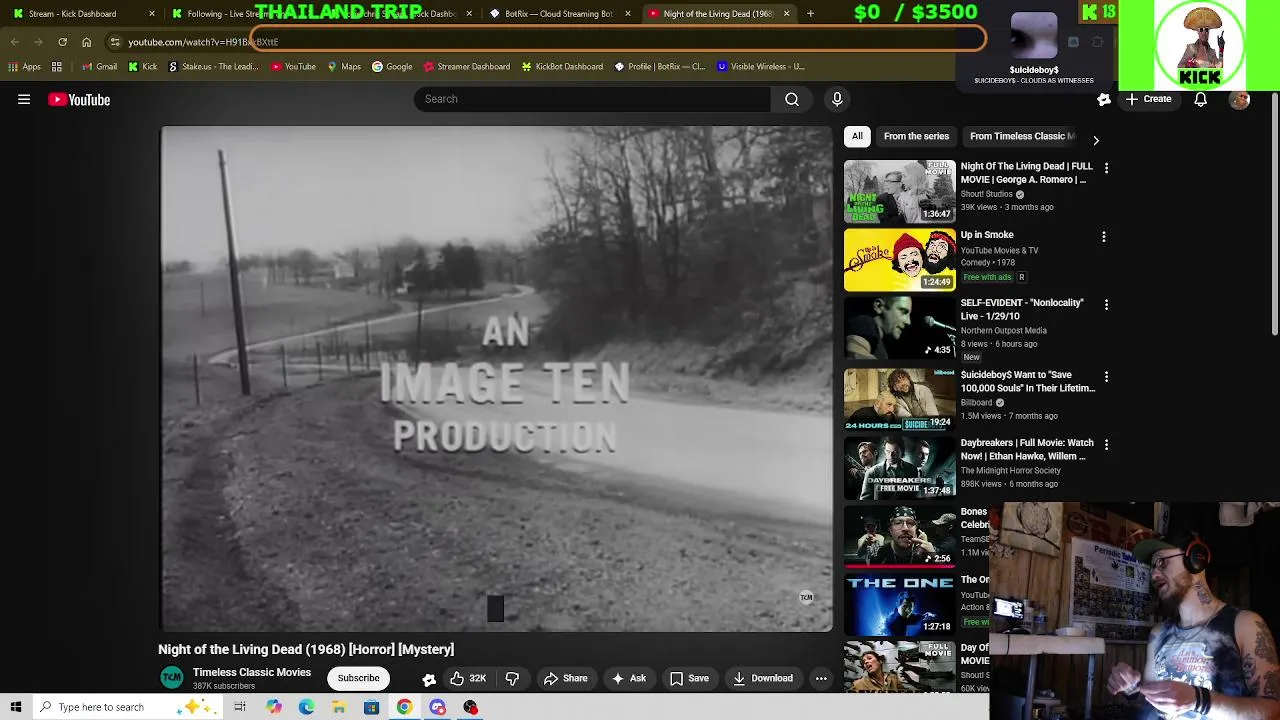This screenshot has width=1280, height=720.
Task: Reload the page in browser toolbar
Action: coord(62,42)
